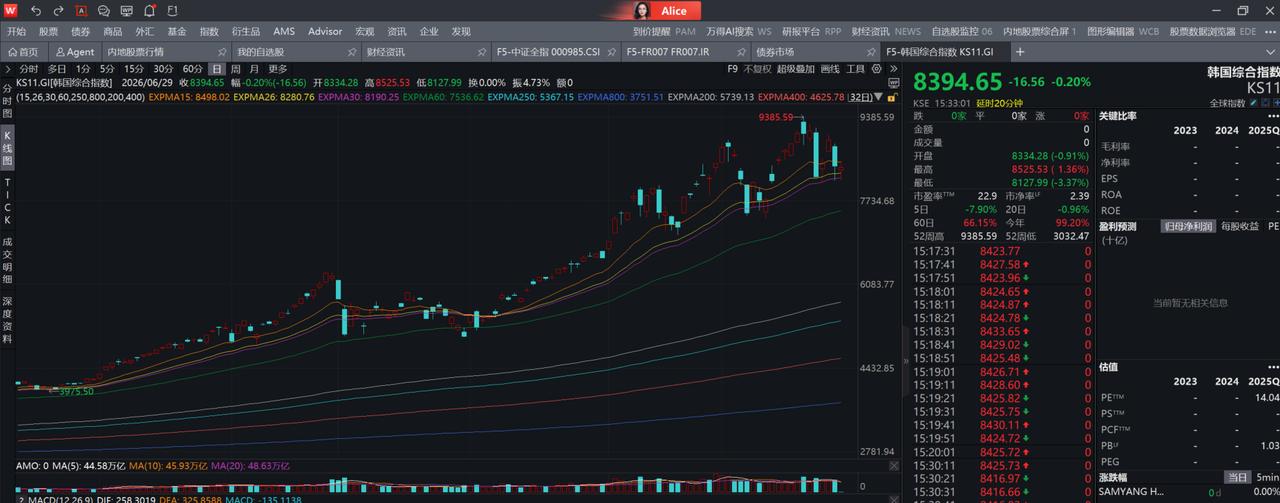Click the 超级叠加 button
This screenshot has height=503, width=1280.
tap(796, 69)
